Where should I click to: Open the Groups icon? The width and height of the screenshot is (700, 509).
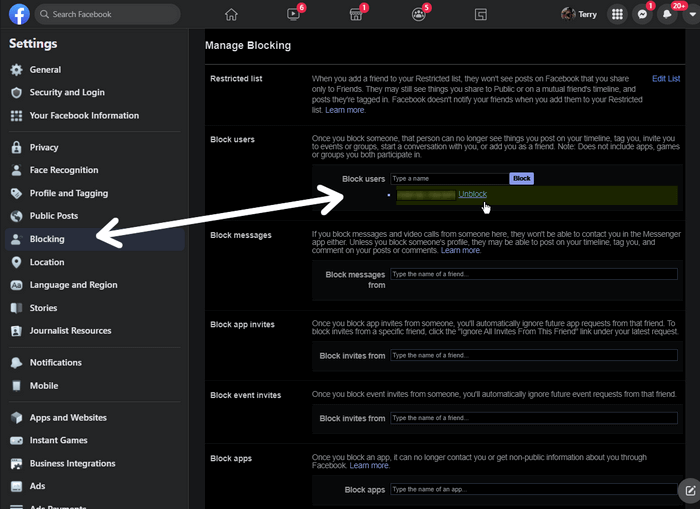click(x=418, y=15)
